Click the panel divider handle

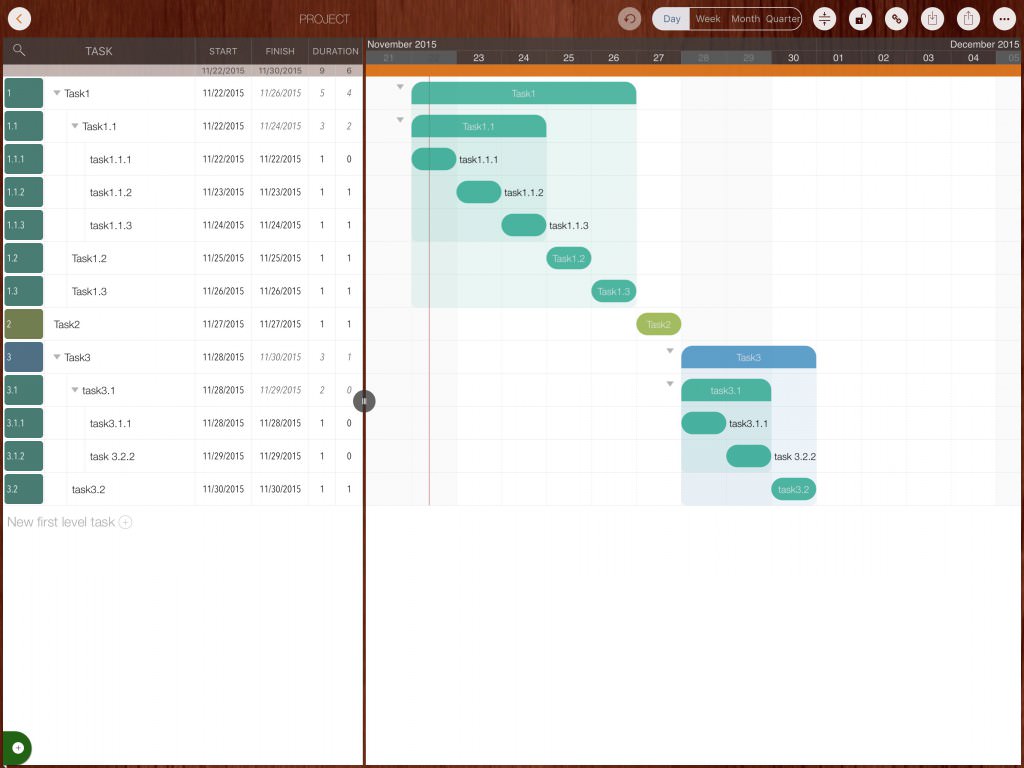coord(364,401)
